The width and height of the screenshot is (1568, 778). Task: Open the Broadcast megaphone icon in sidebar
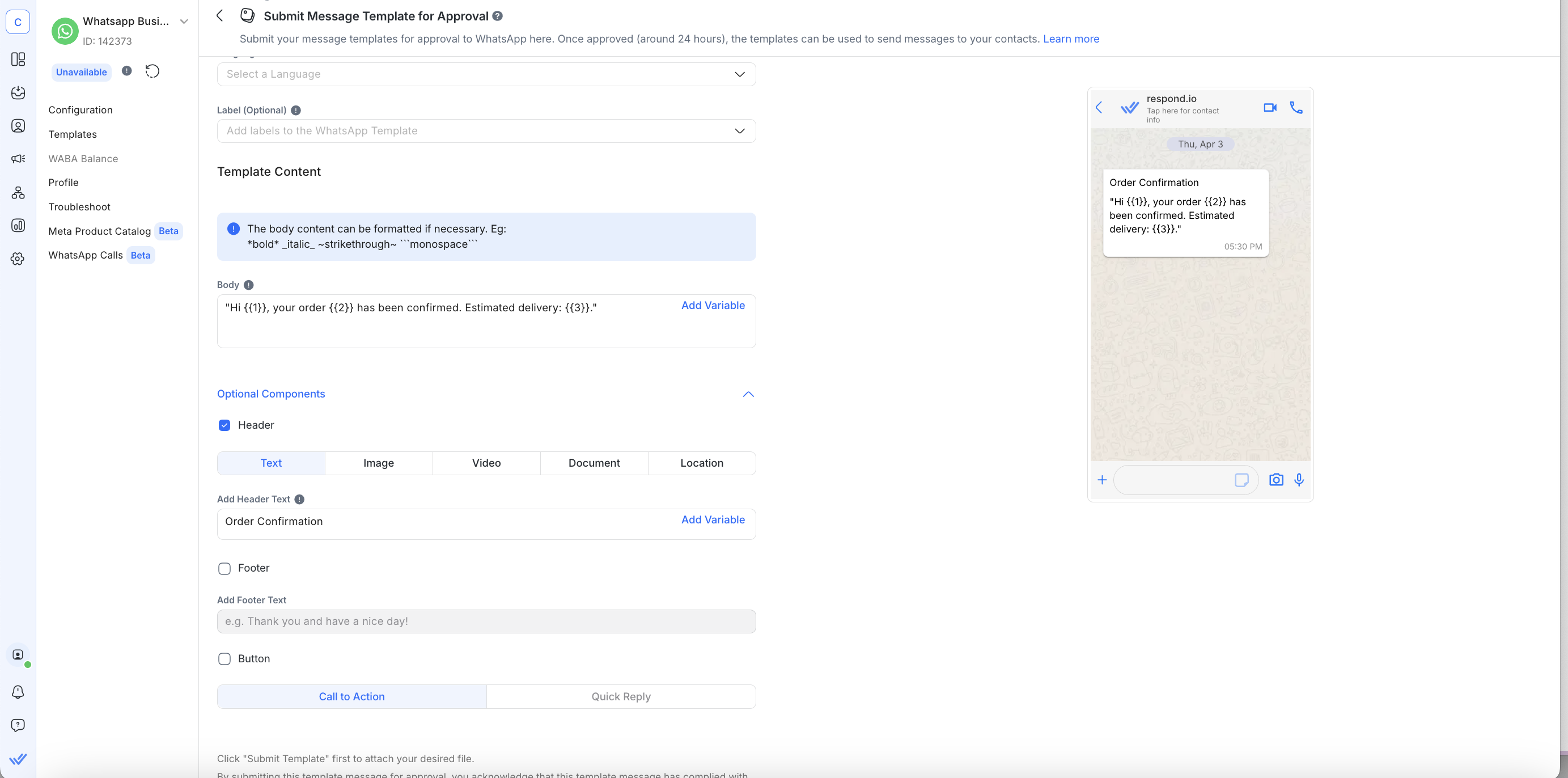[18, 158]
